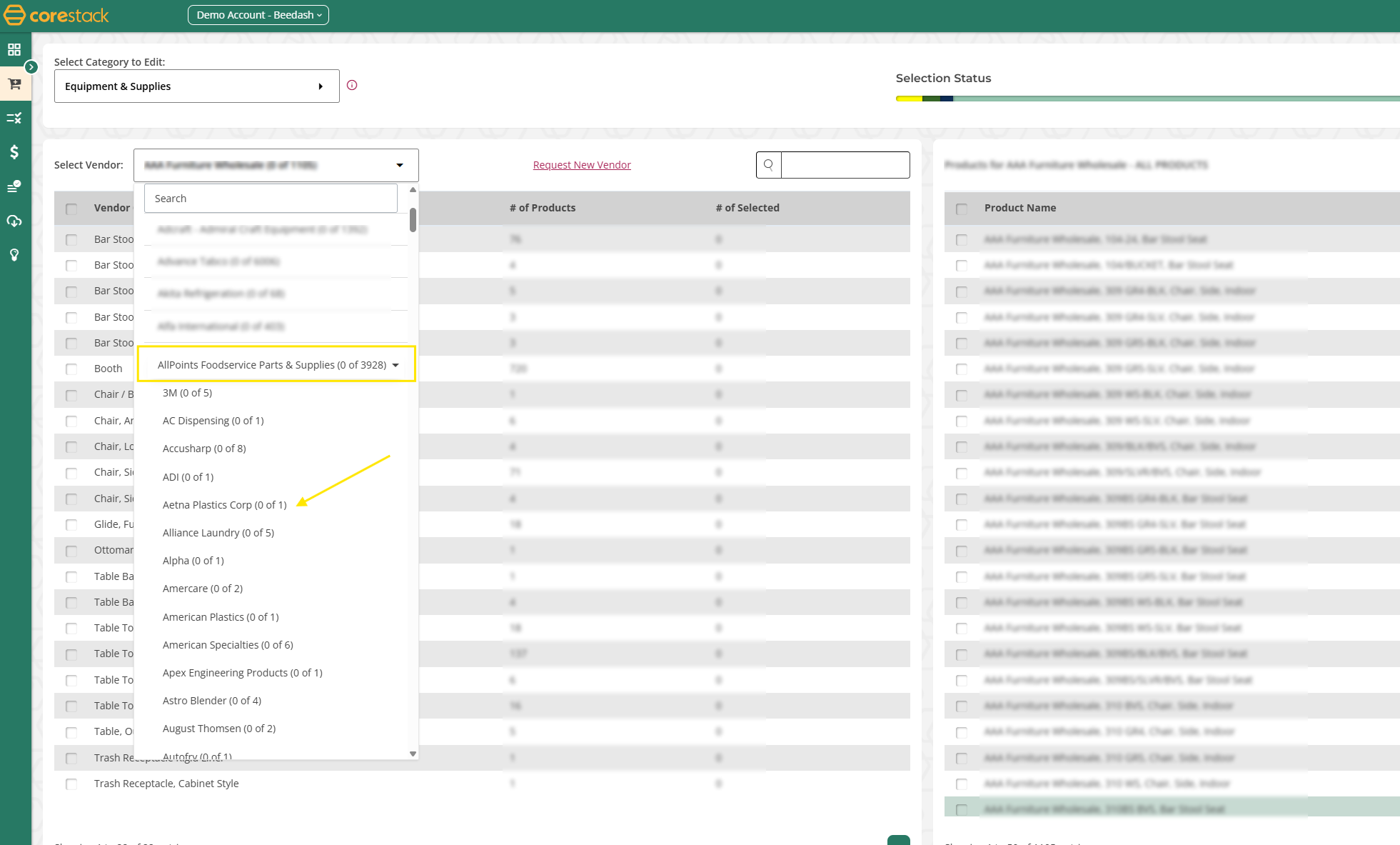Open the dashboard grid icon in sidebar
This screenshot has width=1400, height=845.
coord(14,49)
